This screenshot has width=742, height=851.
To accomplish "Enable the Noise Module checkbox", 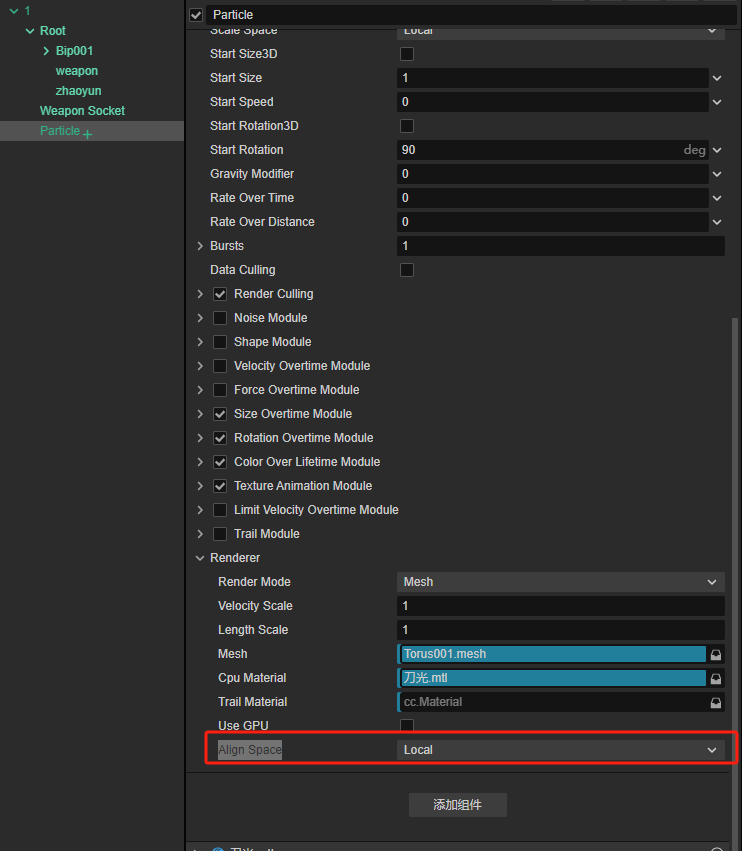I will coord(220,318).
